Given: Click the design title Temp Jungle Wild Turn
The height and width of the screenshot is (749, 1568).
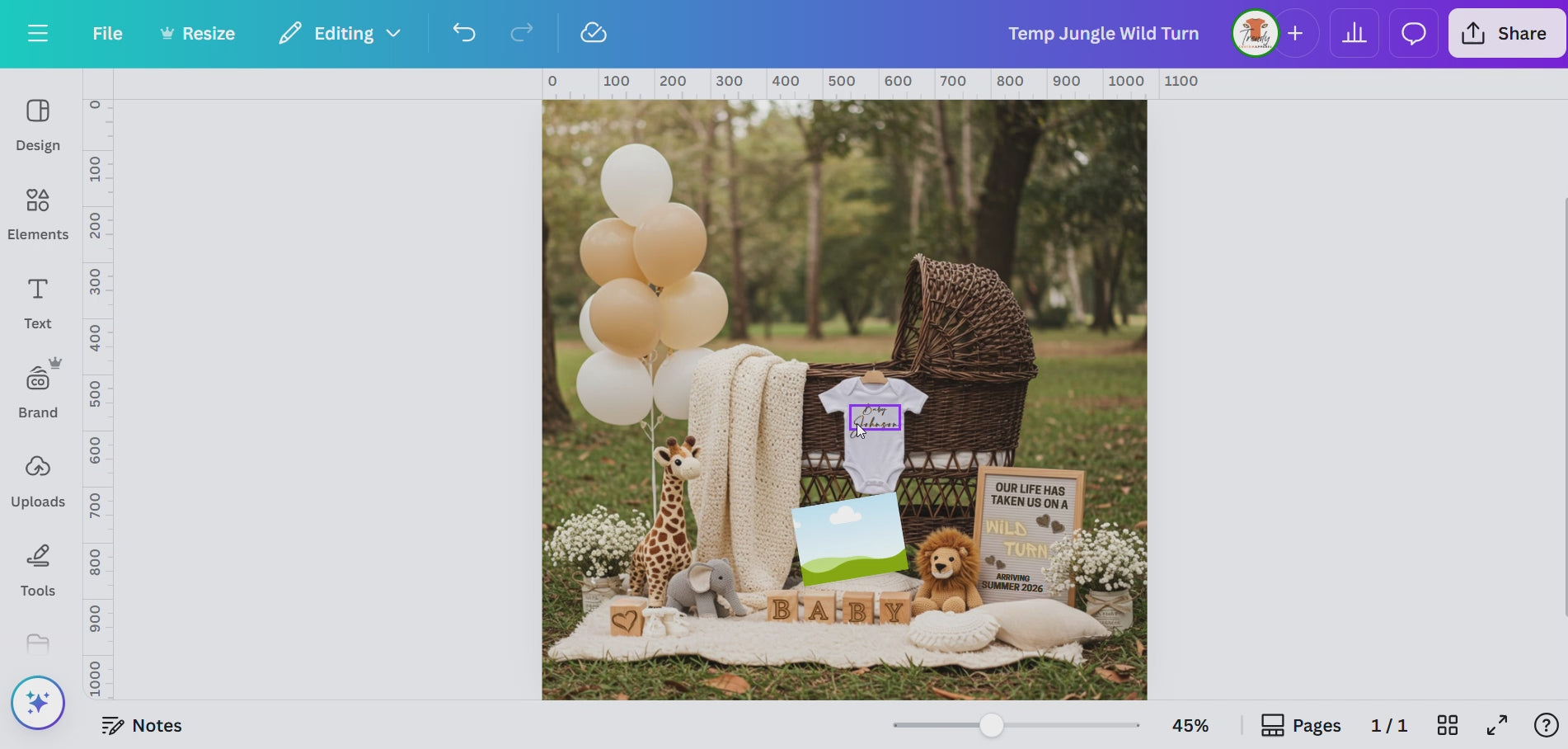Looking at the screenshot, I should pos(1103,34).
